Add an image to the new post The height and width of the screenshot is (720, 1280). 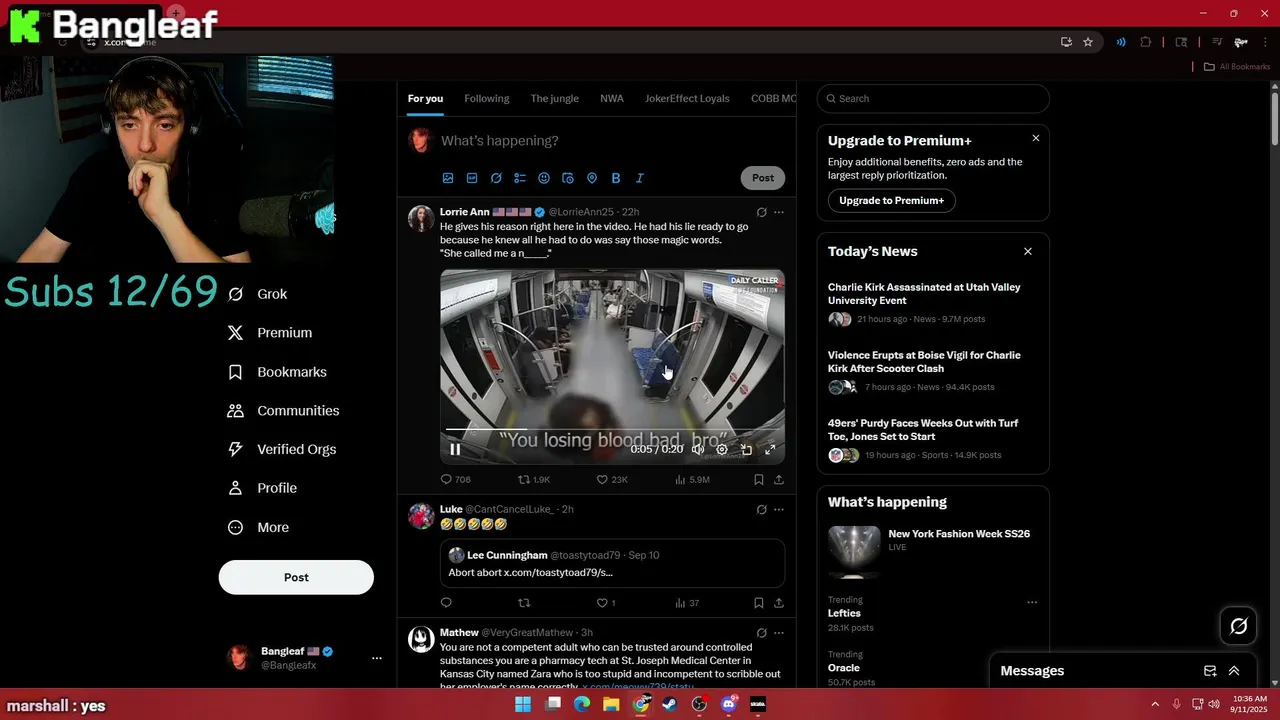click(x=448, y=178)
